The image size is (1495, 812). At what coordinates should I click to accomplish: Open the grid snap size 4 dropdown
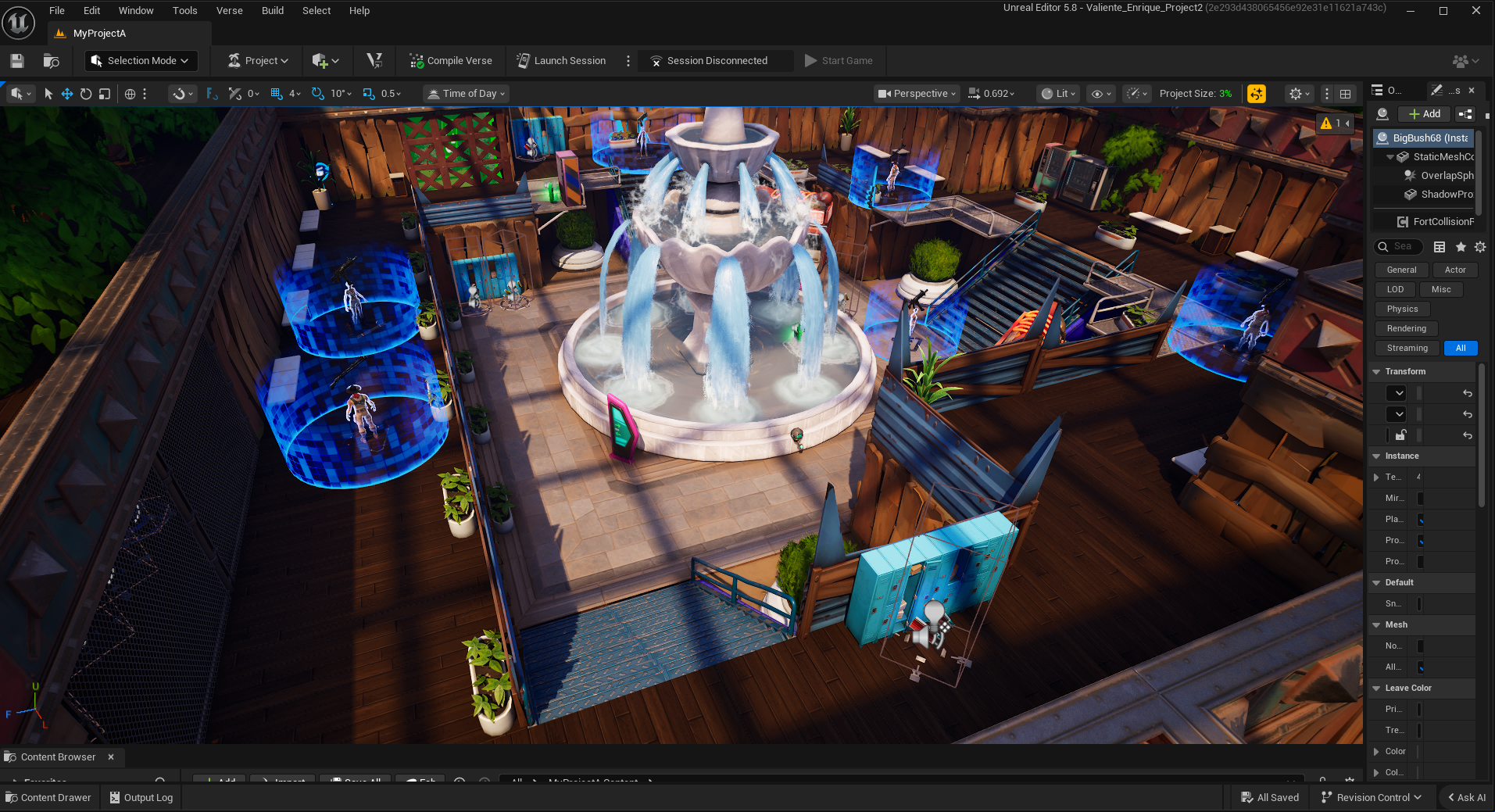tap(295, 94)
